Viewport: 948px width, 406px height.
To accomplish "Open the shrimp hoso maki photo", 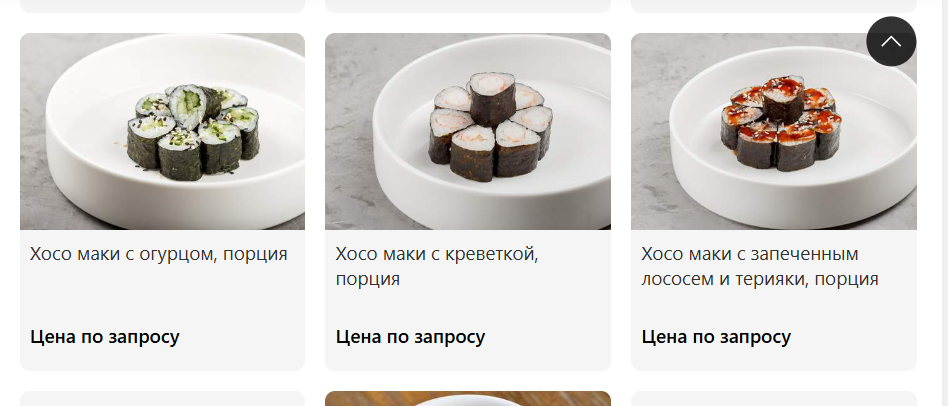I will click(468, 131).
